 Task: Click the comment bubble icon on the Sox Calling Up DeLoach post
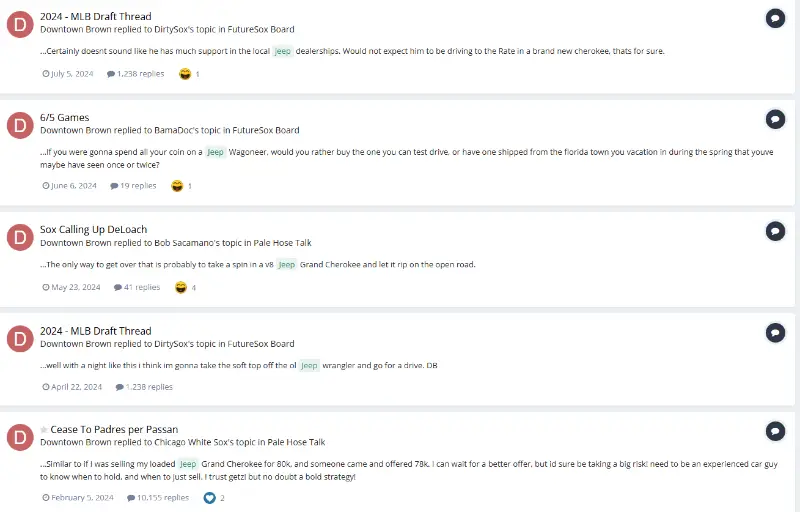[775, 231]
